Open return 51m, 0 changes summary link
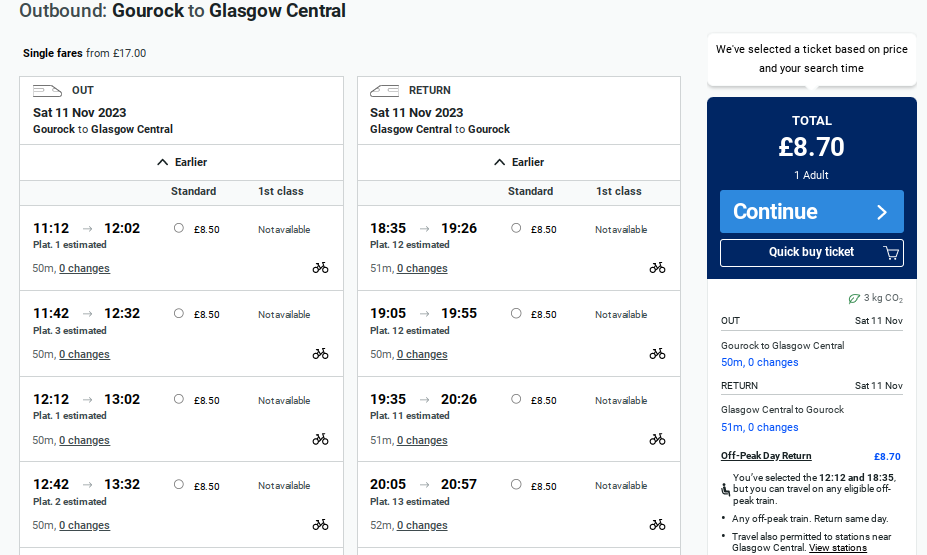Image resolution: width=927 pixels, height=555 pixels. 759,427
